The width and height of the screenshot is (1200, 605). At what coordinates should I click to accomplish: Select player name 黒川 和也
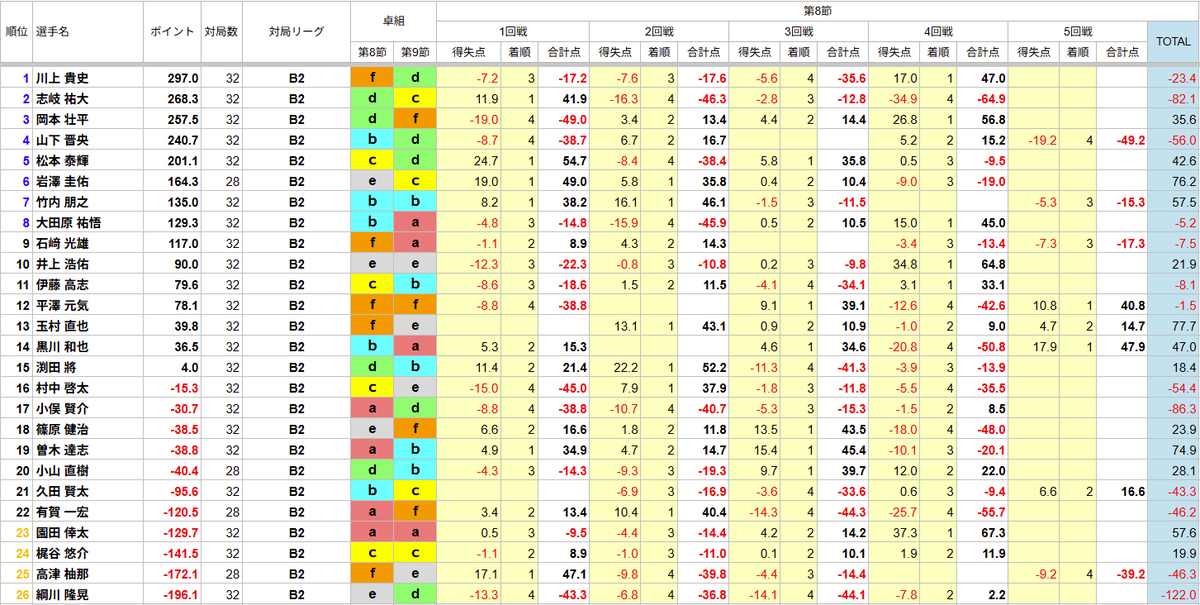[62, 347]
